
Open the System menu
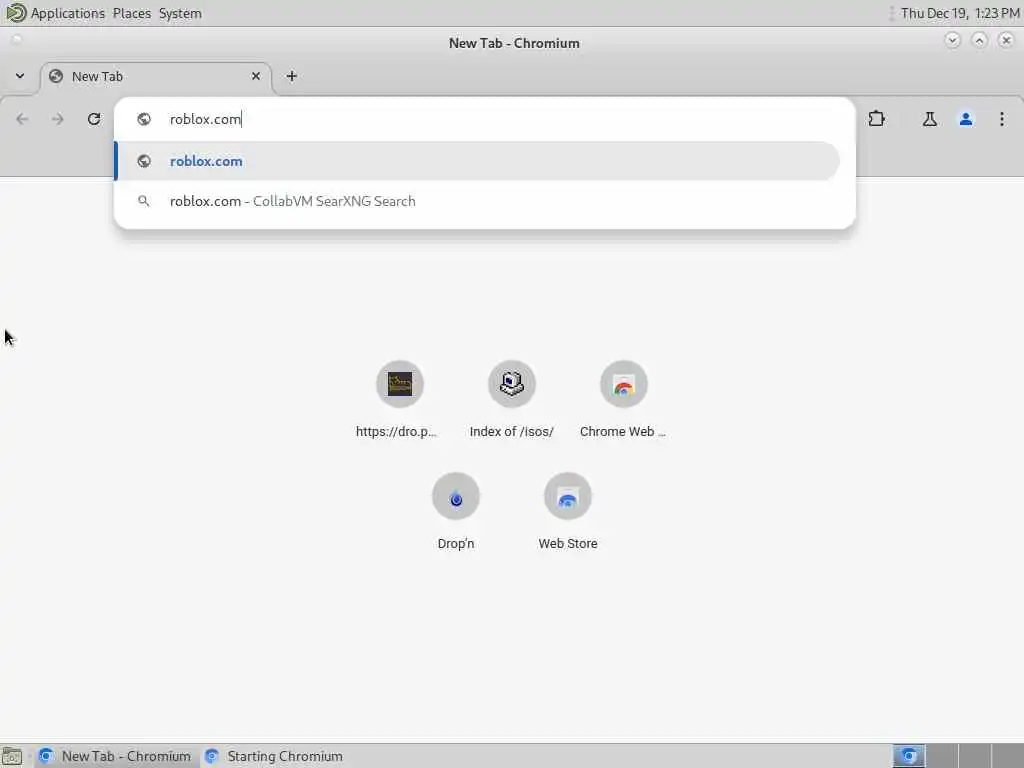(180, 13)
